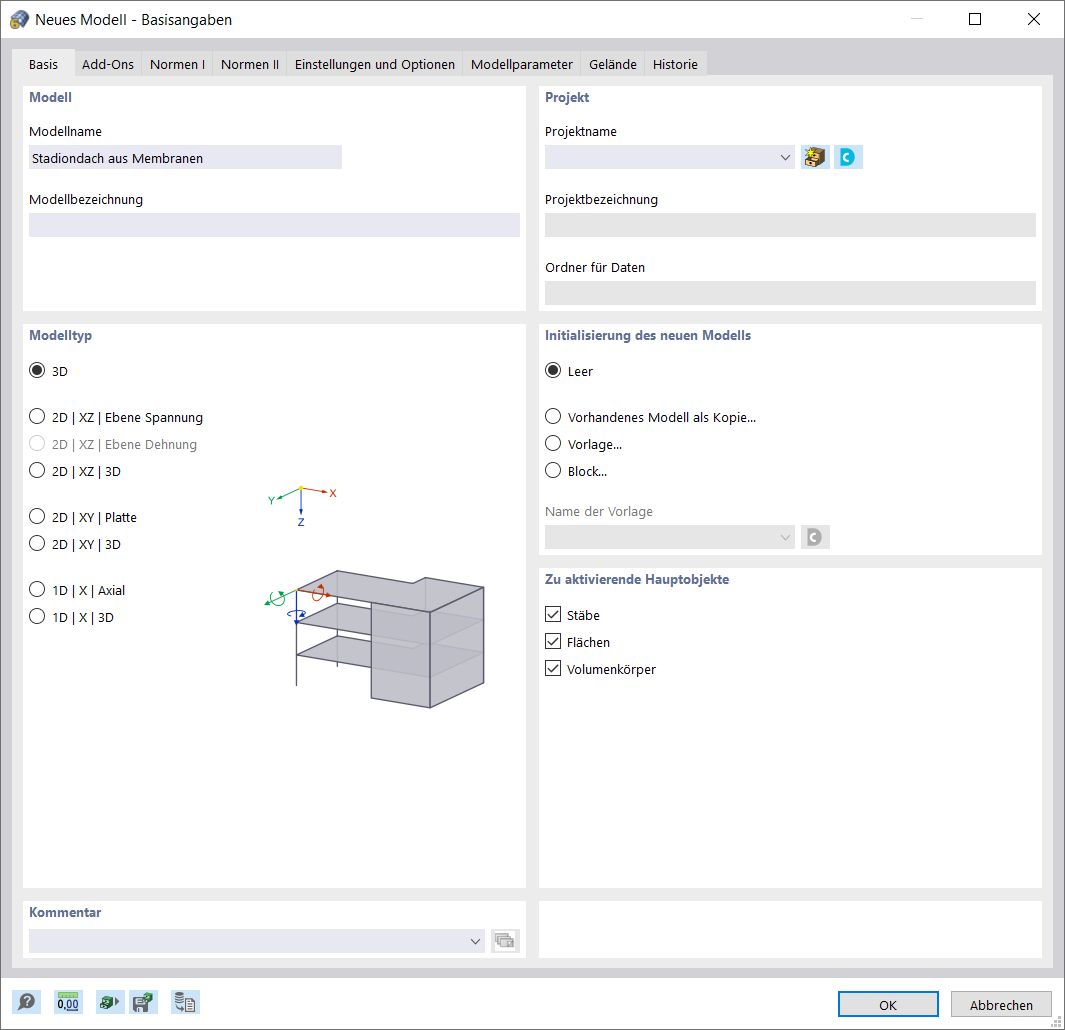The height and width of the screenshot is (1030, 1065).
Task: Choose Vorhandenes Modell als Kopie option
Action: tap(554, 416)
